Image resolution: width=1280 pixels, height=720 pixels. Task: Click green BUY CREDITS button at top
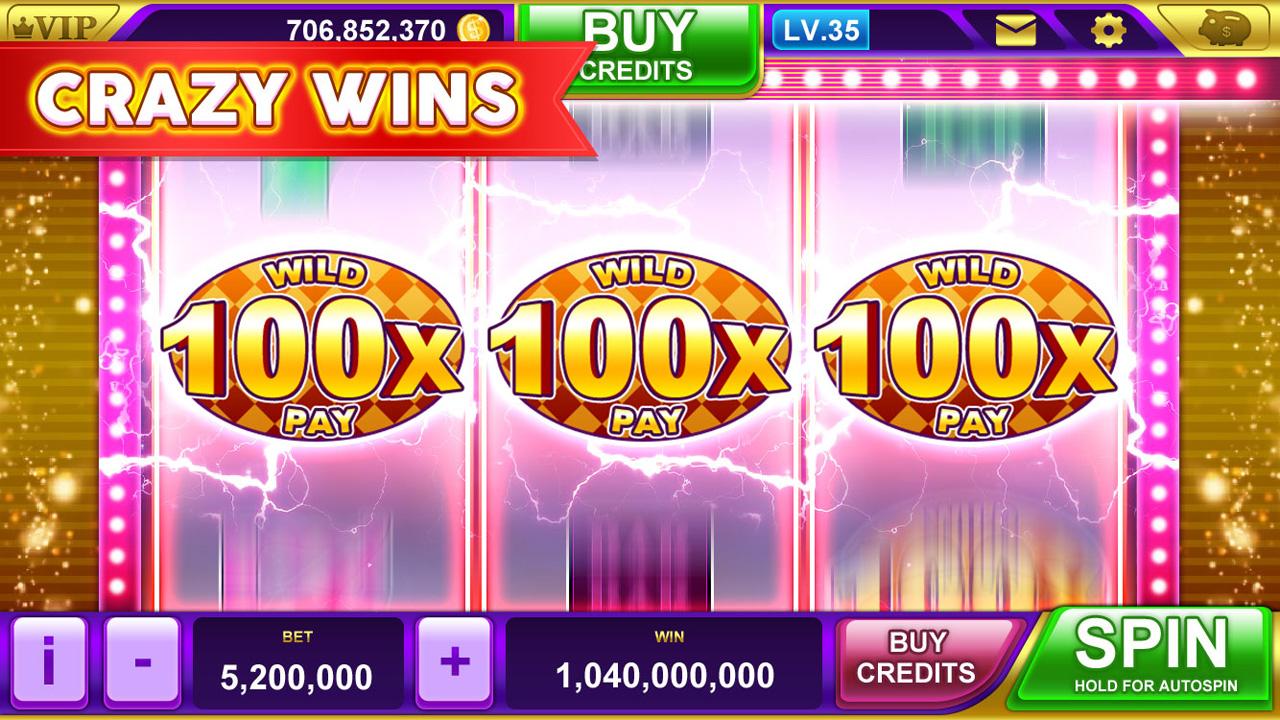[637, 45]
